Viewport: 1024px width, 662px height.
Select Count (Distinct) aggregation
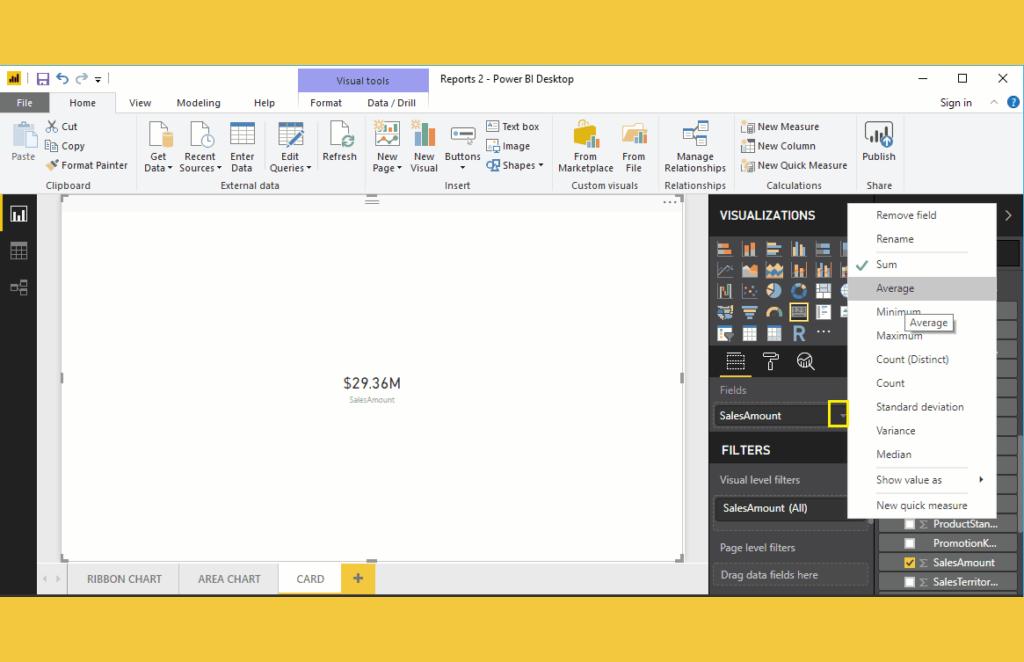pyautogui.click(x=921, y=359)
